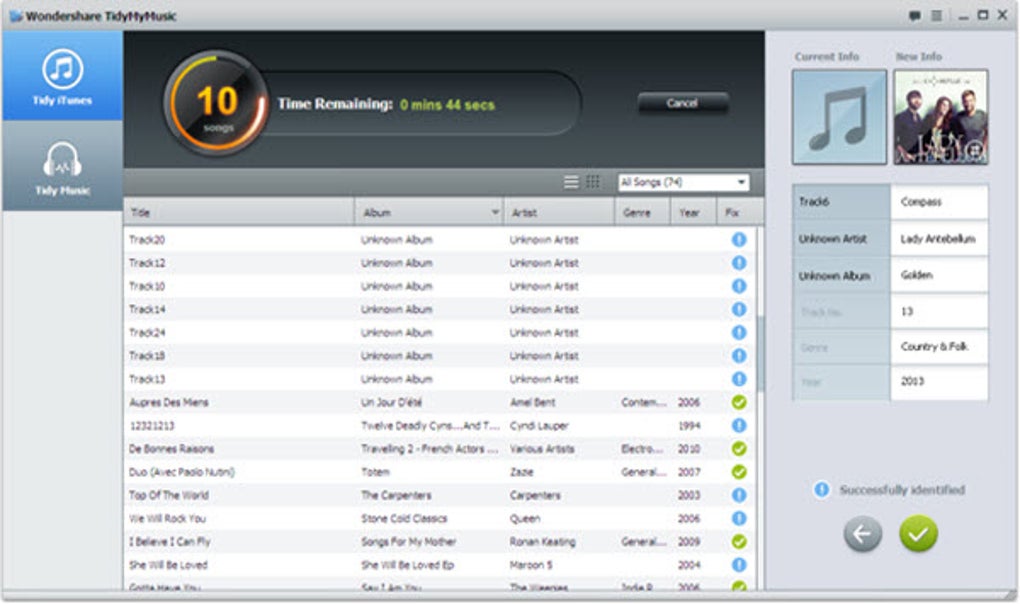Click the green check for I Believe I Can Fly
This screenshot has height=604, width=1020.
click(x=739, y=542)
